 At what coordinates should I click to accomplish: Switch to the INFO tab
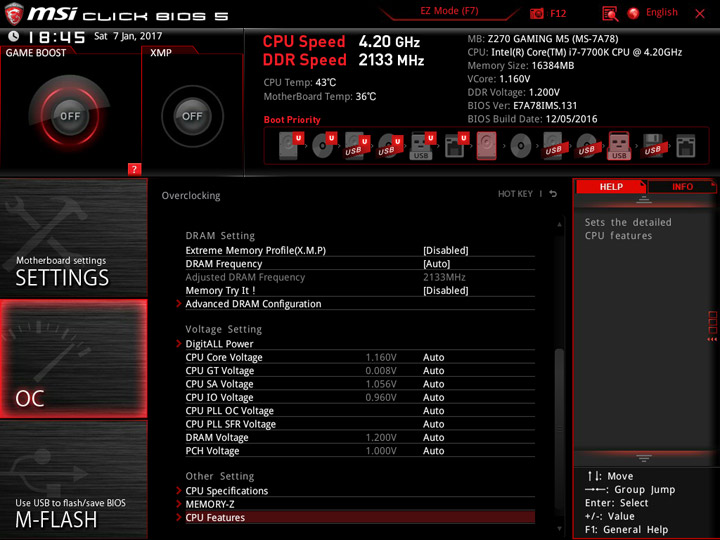coord(682,186)
